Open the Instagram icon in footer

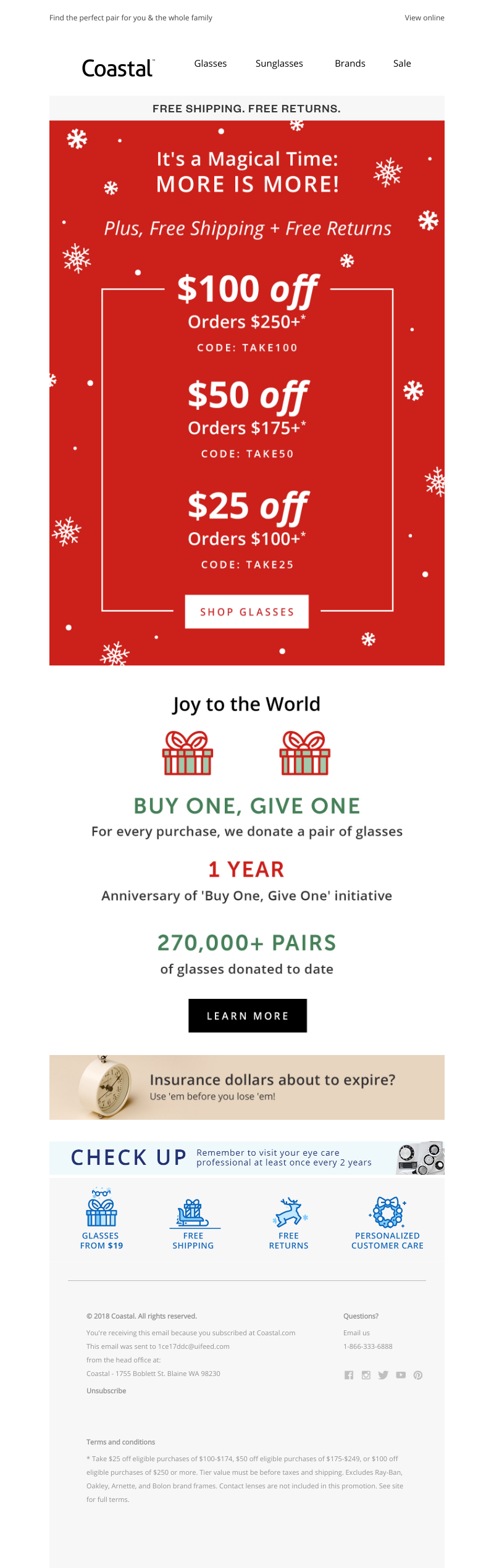pyautogui.click(x=366, y=1375)
